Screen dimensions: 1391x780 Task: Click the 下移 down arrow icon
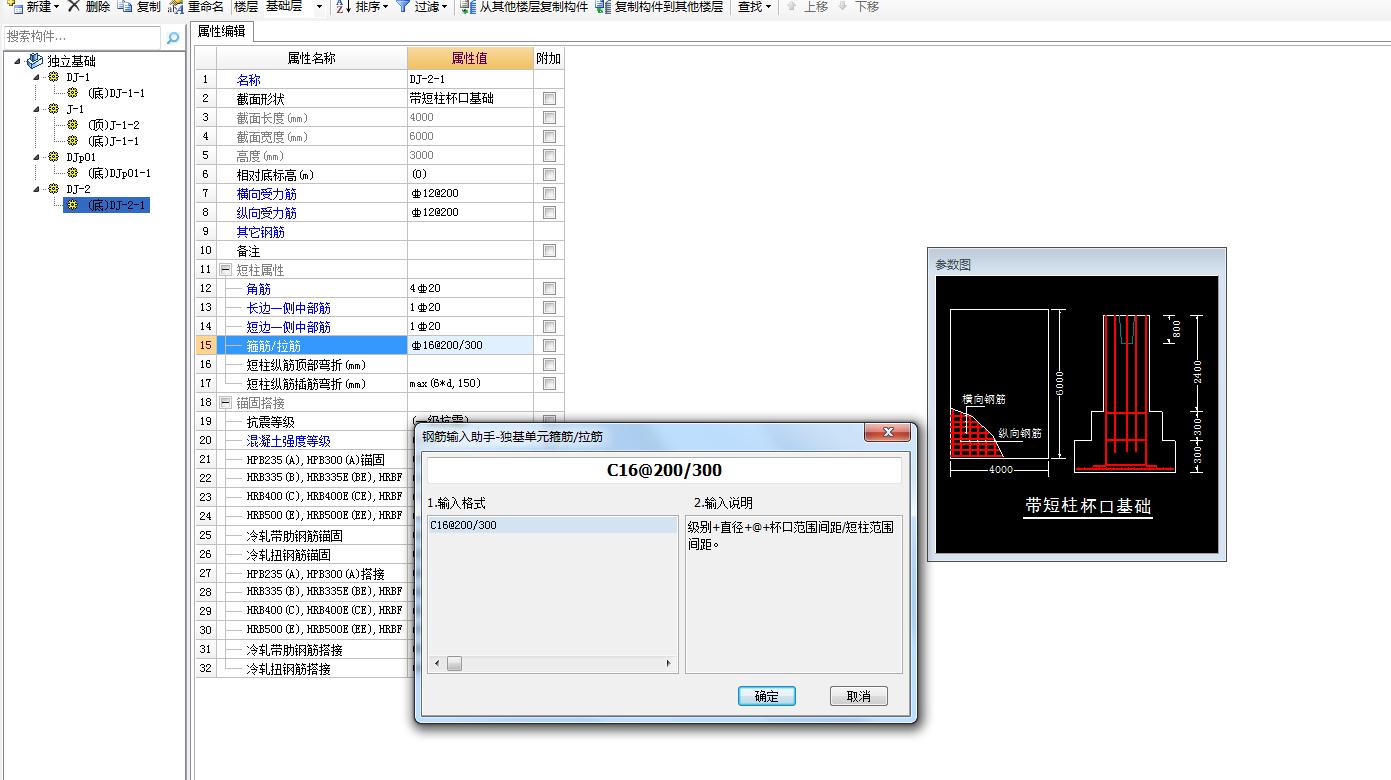pos(844,6)
